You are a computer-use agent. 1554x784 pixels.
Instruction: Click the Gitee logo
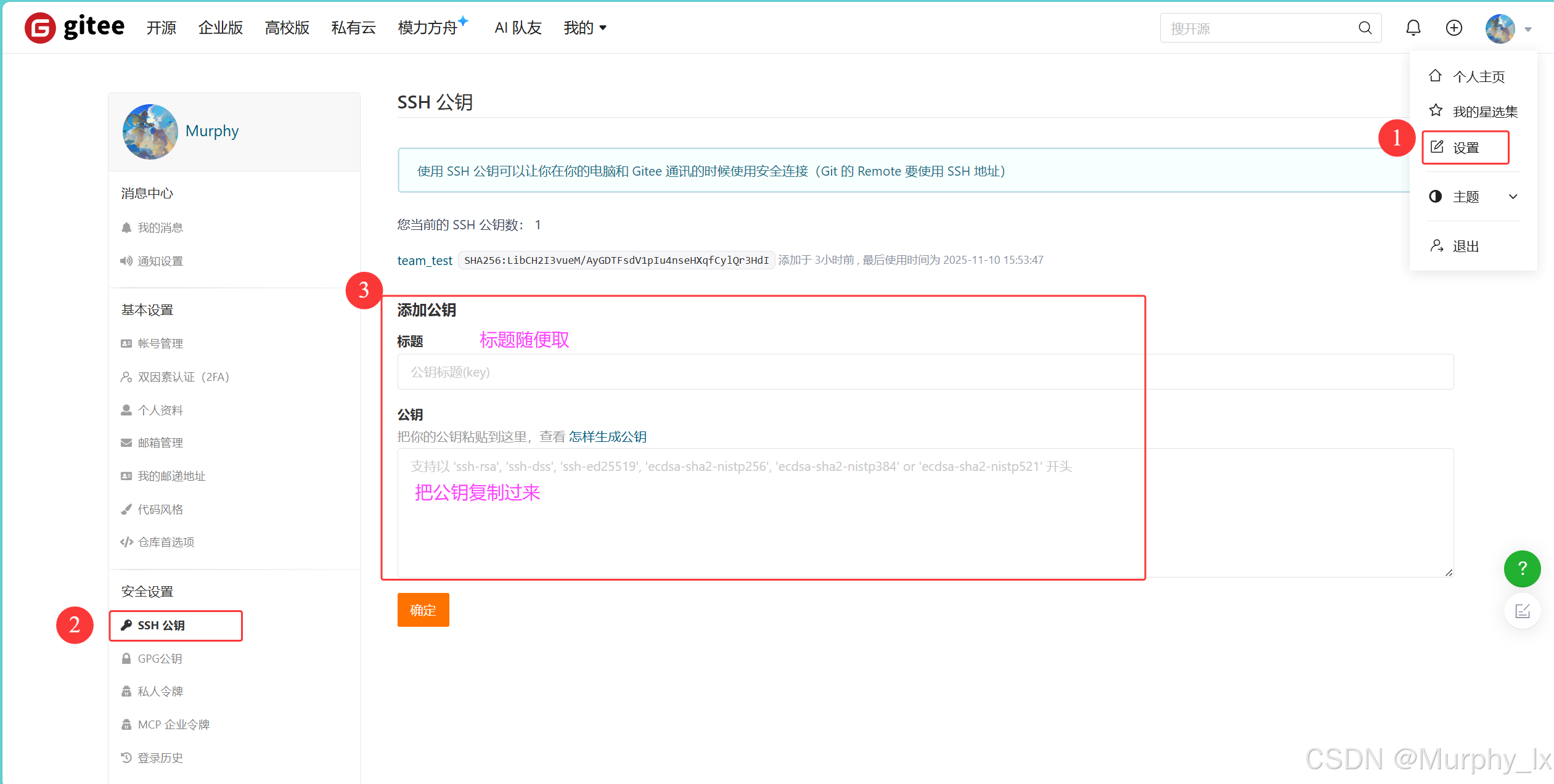(74, 27)
